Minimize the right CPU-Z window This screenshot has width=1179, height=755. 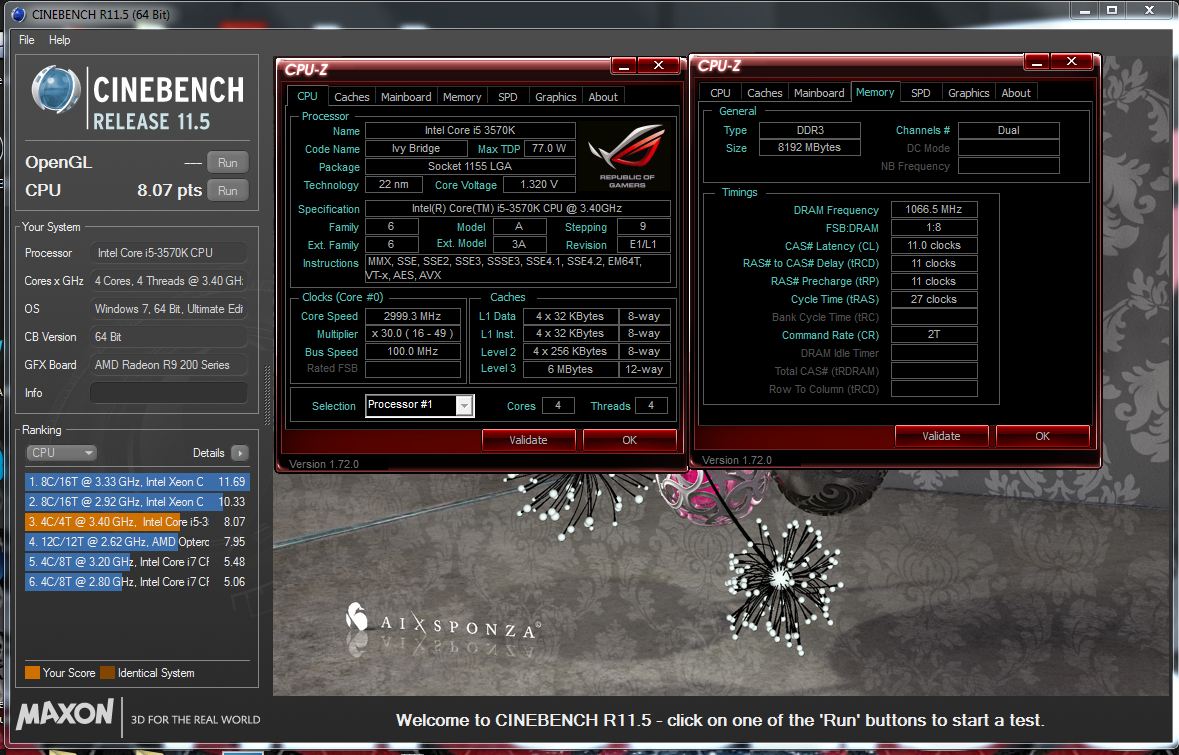(x=1036, y=62)
